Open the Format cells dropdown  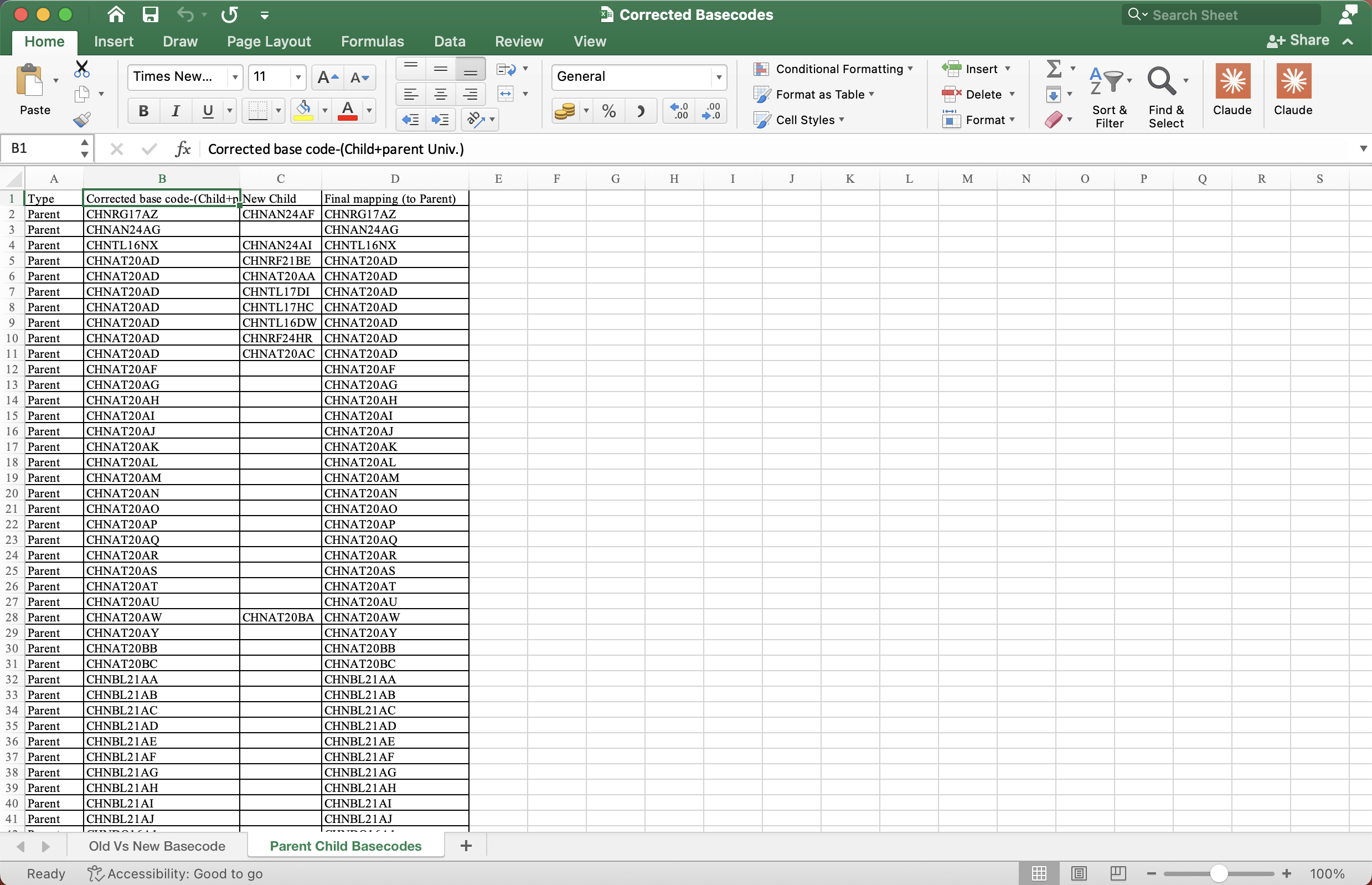(1012, 120)
